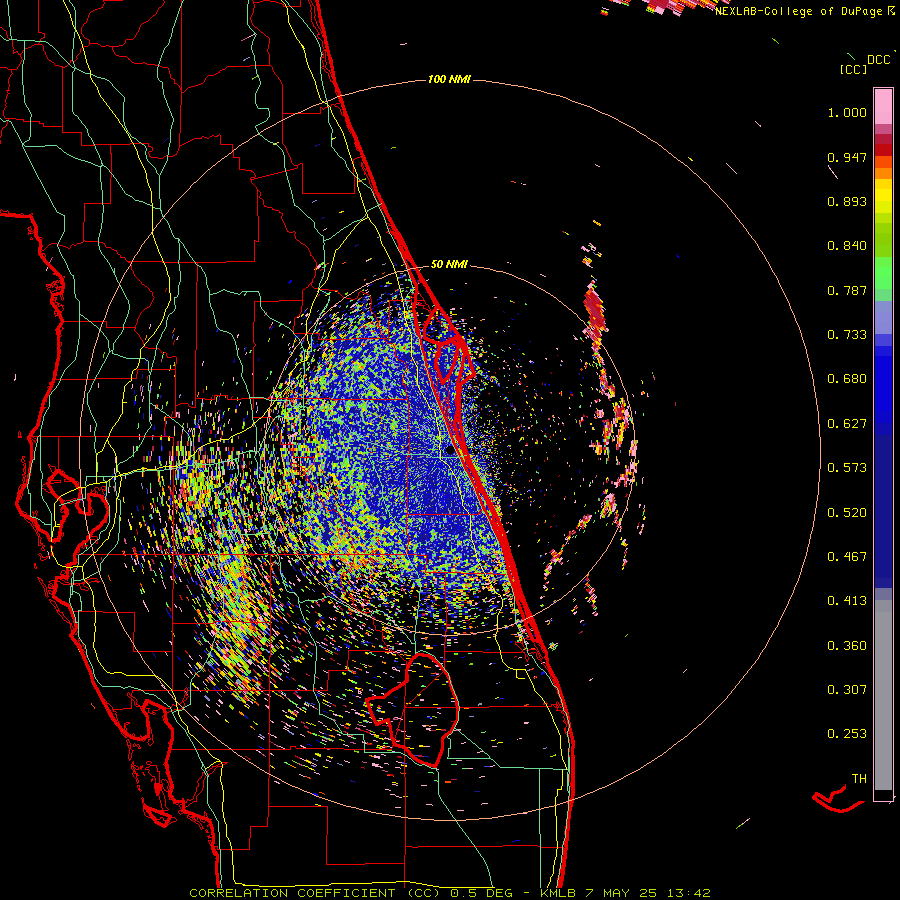Click the red colorbar segment below 1.000

point(883,150)
